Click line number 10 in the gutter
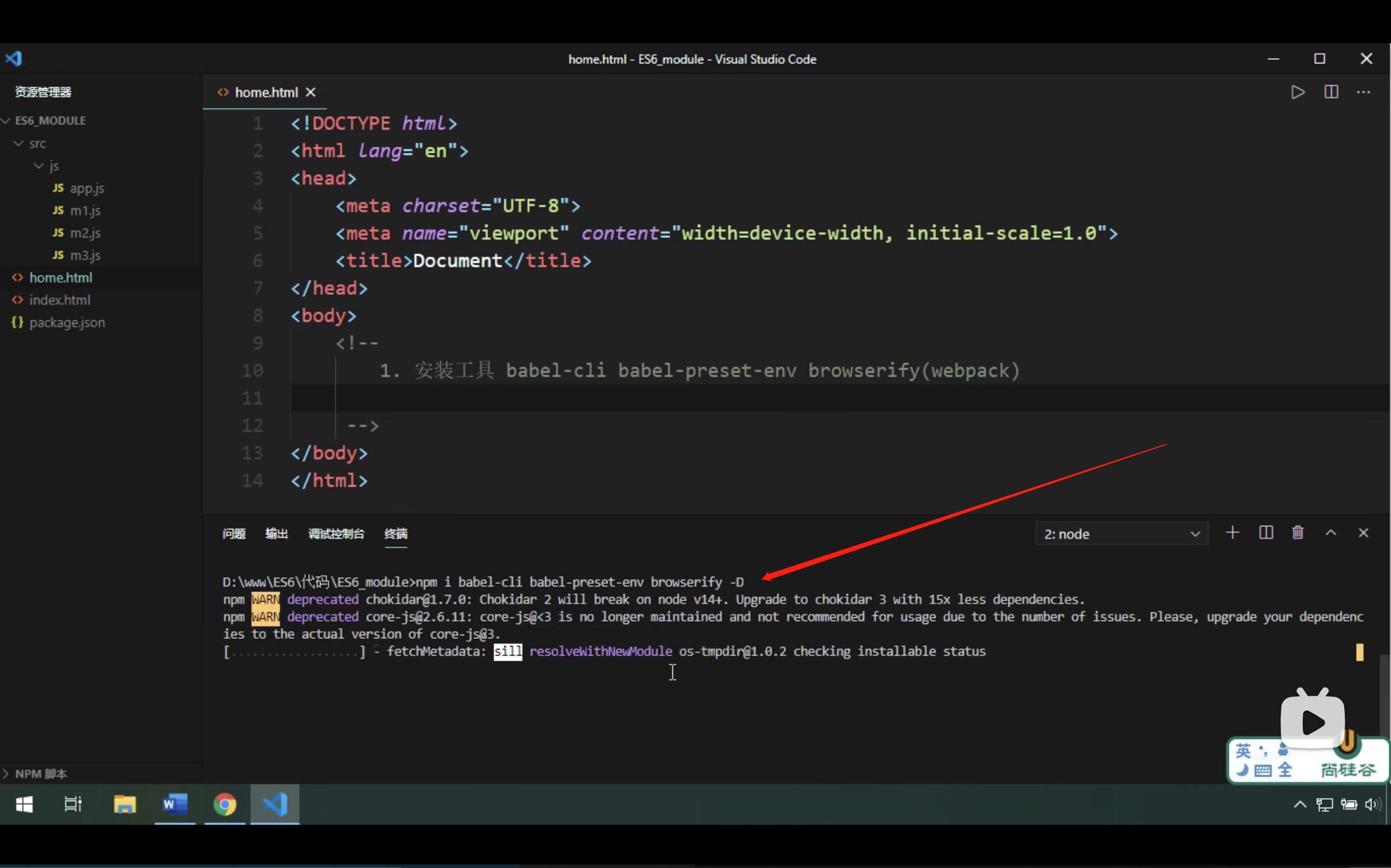This screenshot has width=1391, height=868. tap(252, 371)
